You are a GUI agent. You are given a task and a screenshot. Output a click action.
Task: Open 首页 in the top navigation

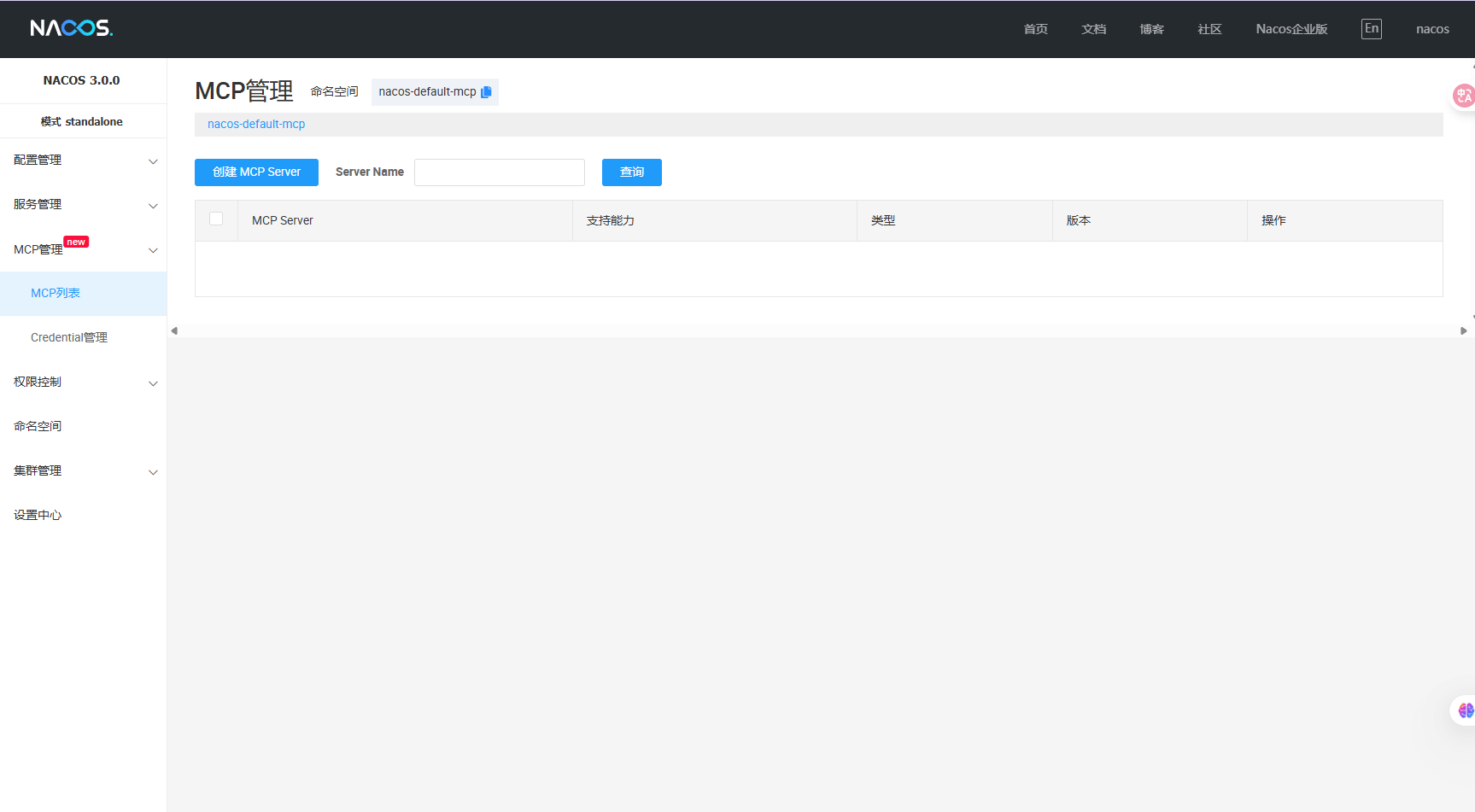1035,29
